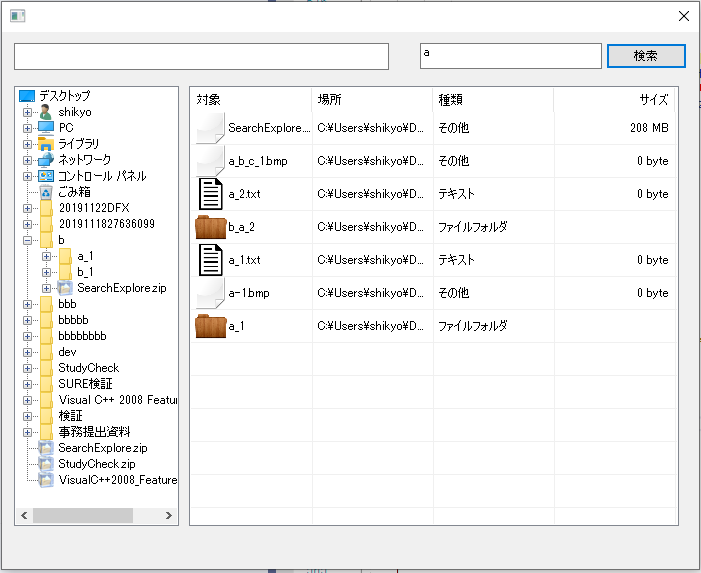The width and height of the screenshot is (701, 573).
Task: Click the 0 byte size of a_1.txt
Action: [653, 260]
